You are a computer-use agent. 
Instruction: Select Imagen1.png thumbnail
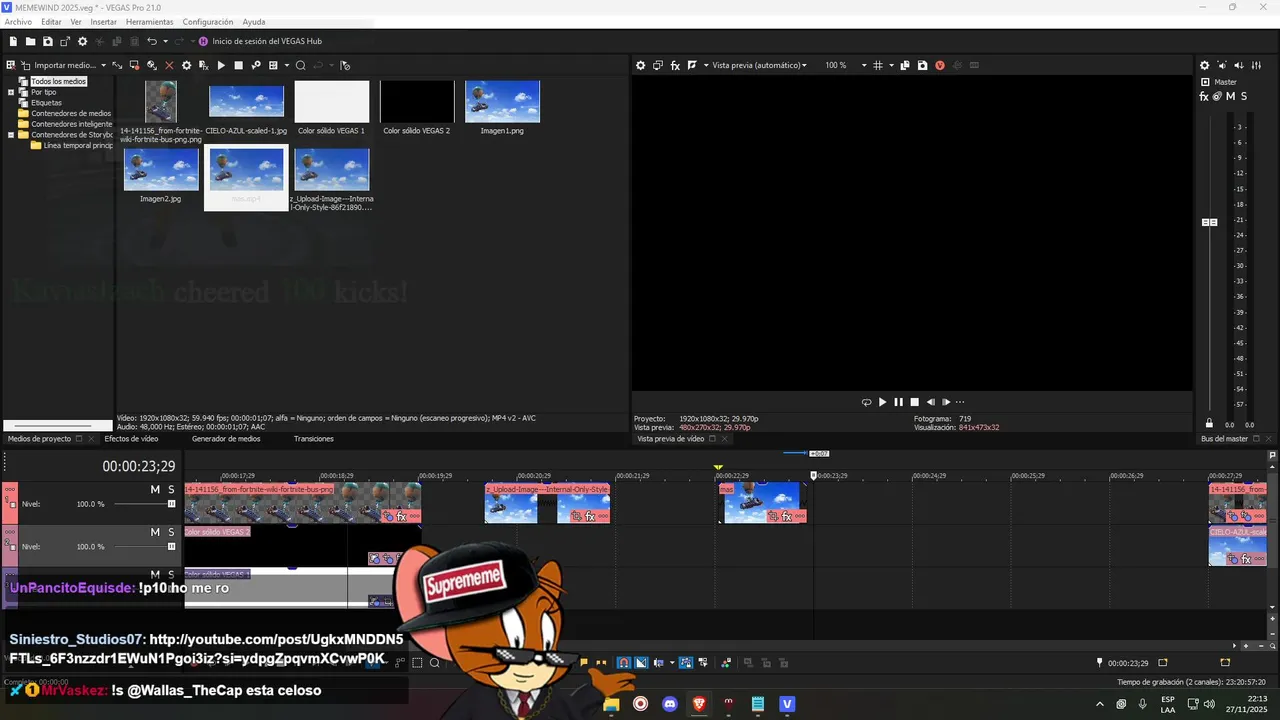[502, 102]
